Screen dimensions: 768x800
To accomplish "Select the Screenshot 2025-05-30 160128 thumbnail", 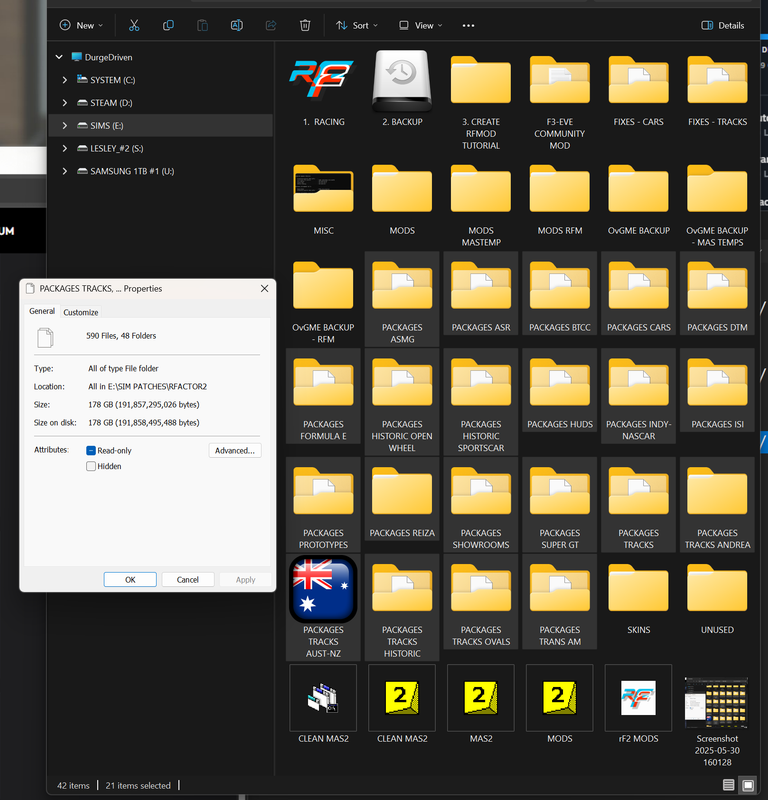I will (x=717, y=702).
